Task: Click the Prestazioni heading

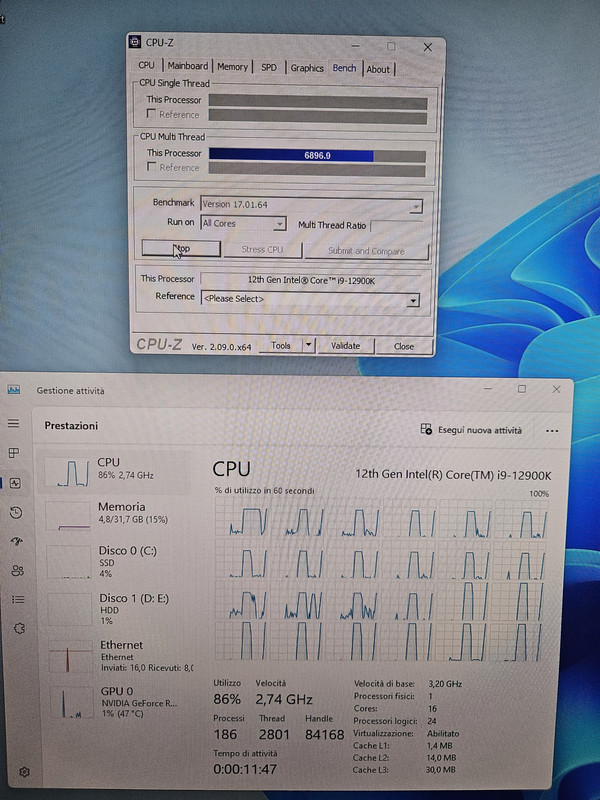Action: tap(71, 426)
